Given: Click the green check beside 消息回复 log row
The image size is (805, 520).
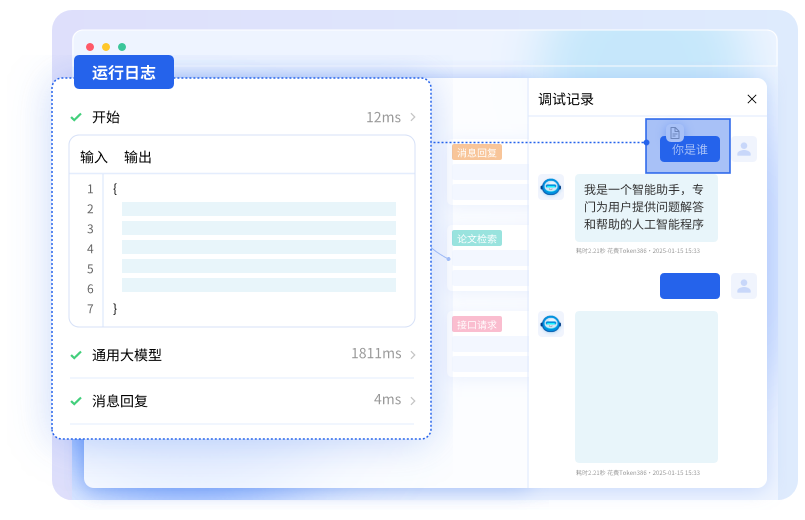Looking at the screenshot, I should [76, 401].
